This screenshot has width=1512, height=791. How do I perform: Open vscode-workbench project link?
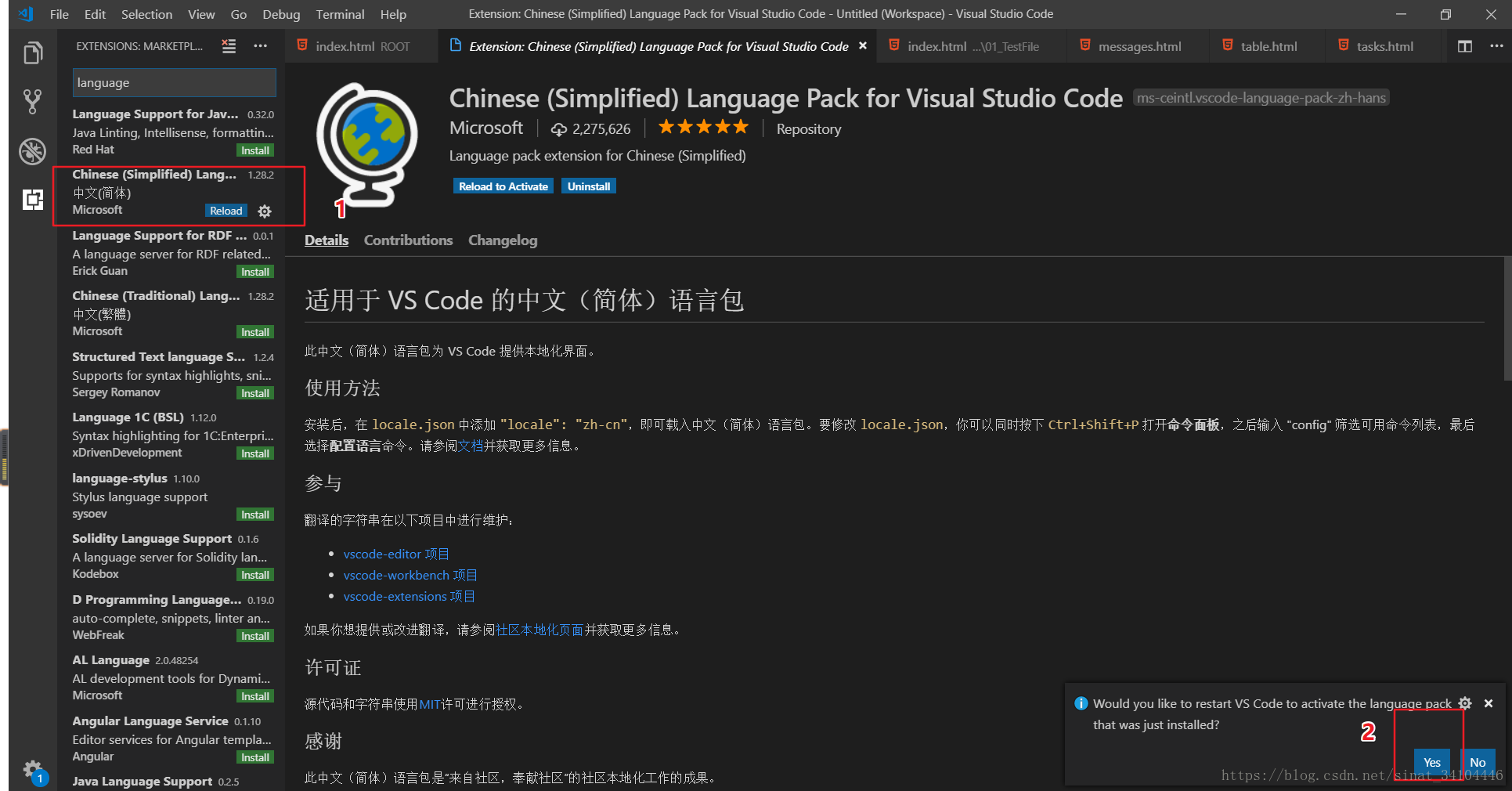[410, 575]
